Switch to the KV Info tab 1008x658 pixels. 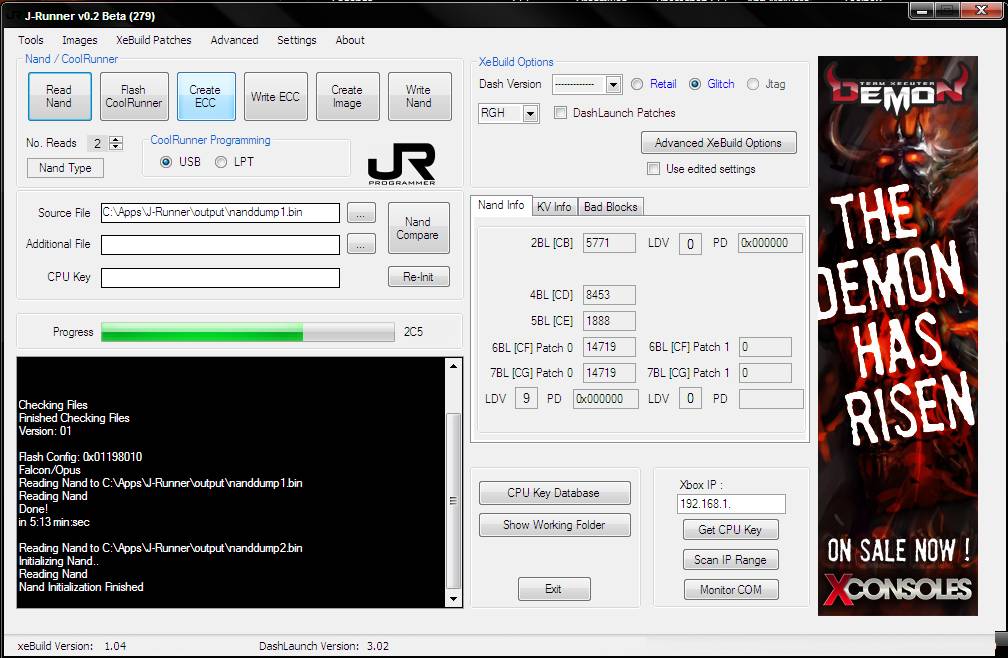pyautogui.click(x=554, y=207)
